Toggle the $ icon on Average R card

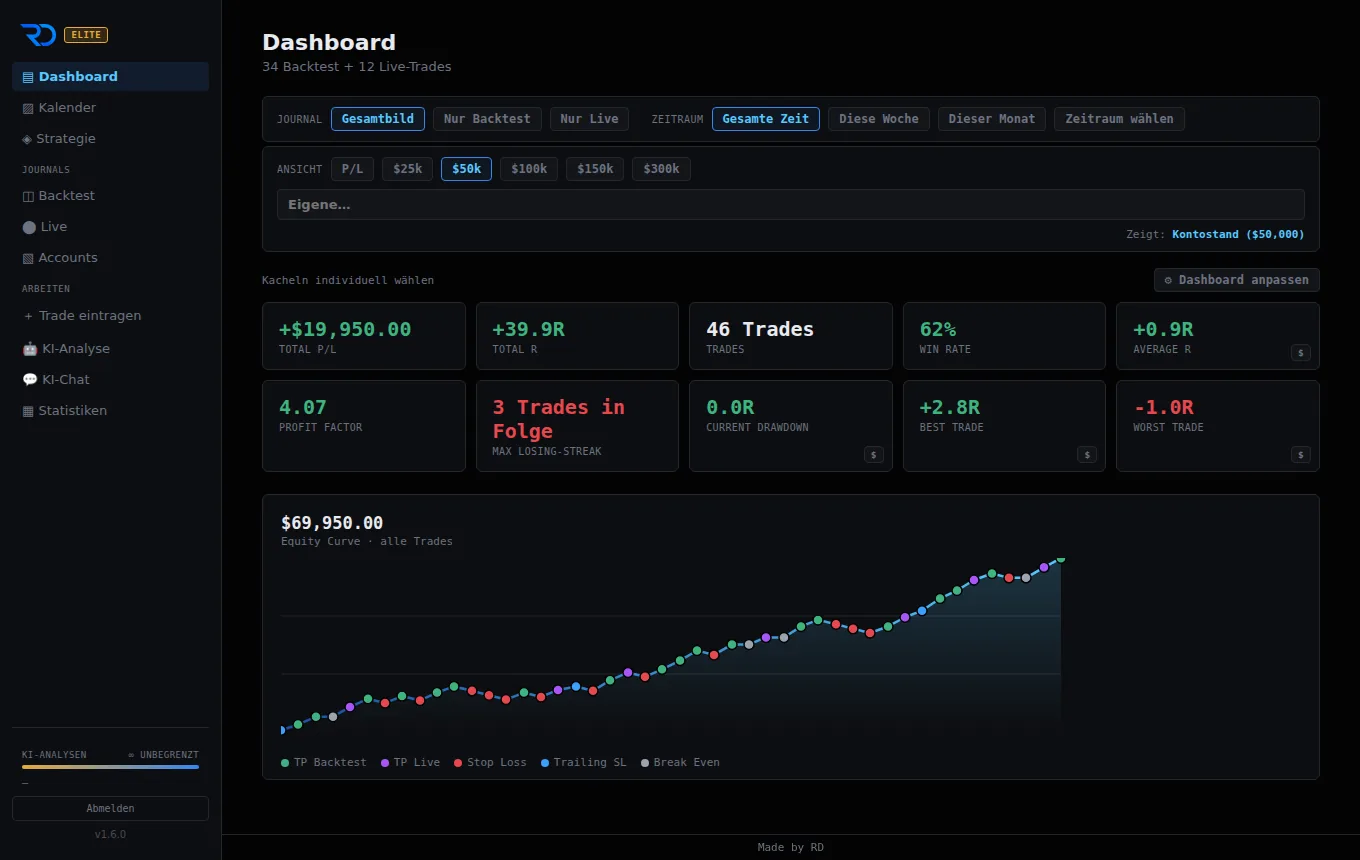pyautogui.click(x=1300, y=352)
